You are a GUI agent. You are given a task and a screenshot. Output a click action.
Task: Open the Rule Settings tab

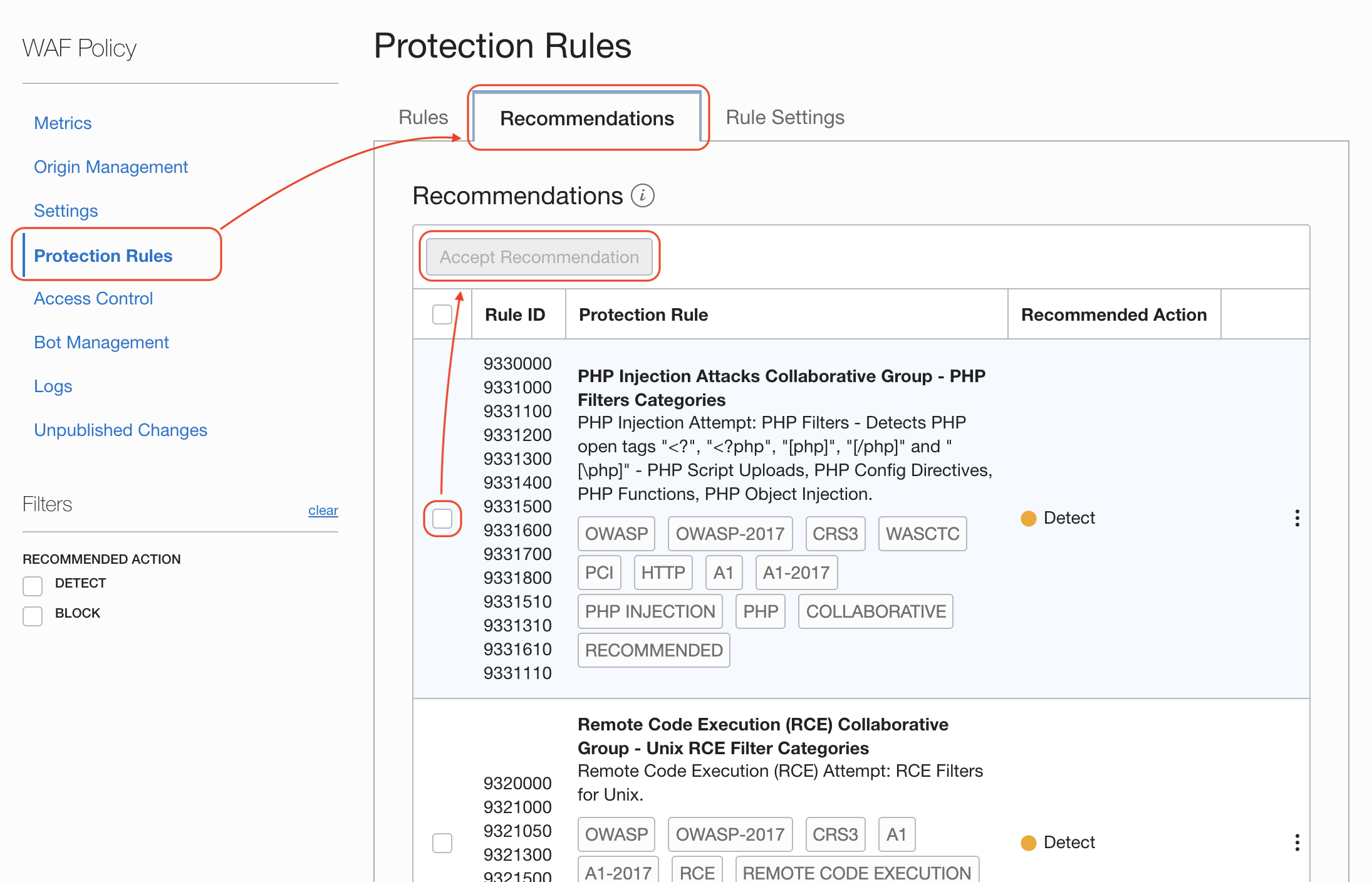pos(784,117)
